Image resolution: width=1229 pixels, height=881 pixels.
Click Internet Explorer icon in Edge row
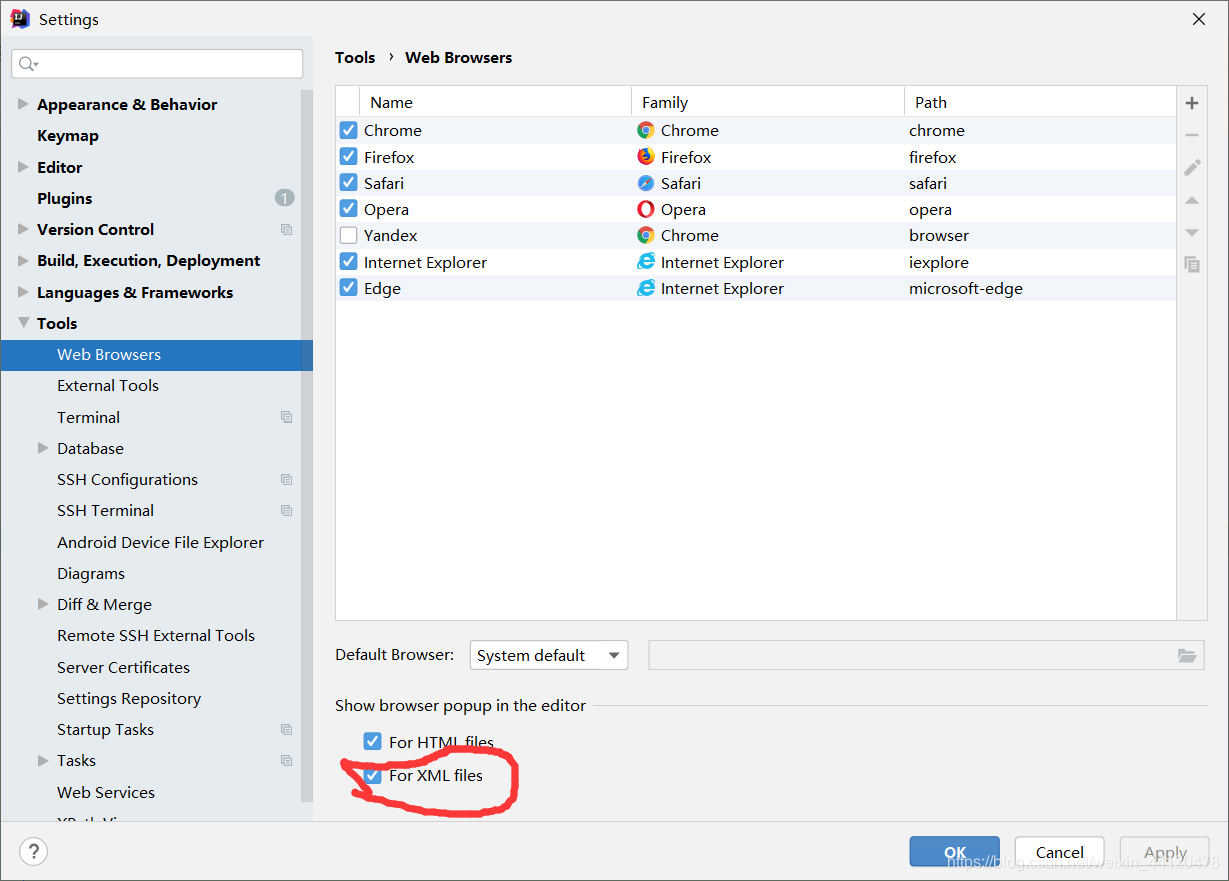646,288
